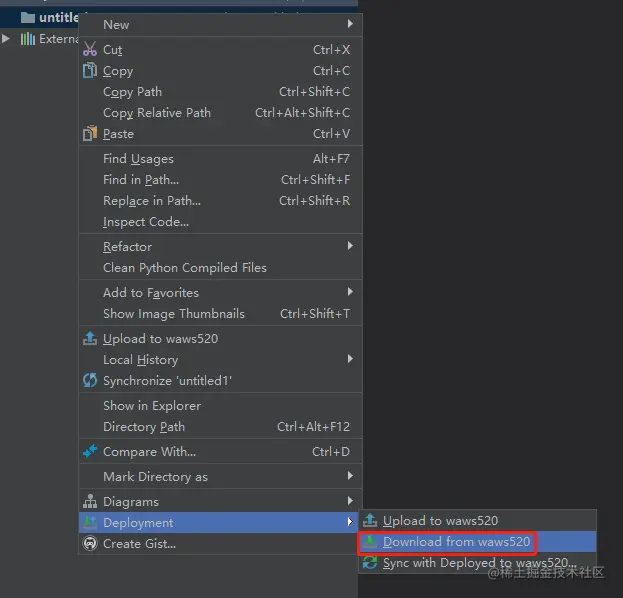Click the Compare With arrows icon
This screenshot has width=623, height=598.
(x=90, y=451)
